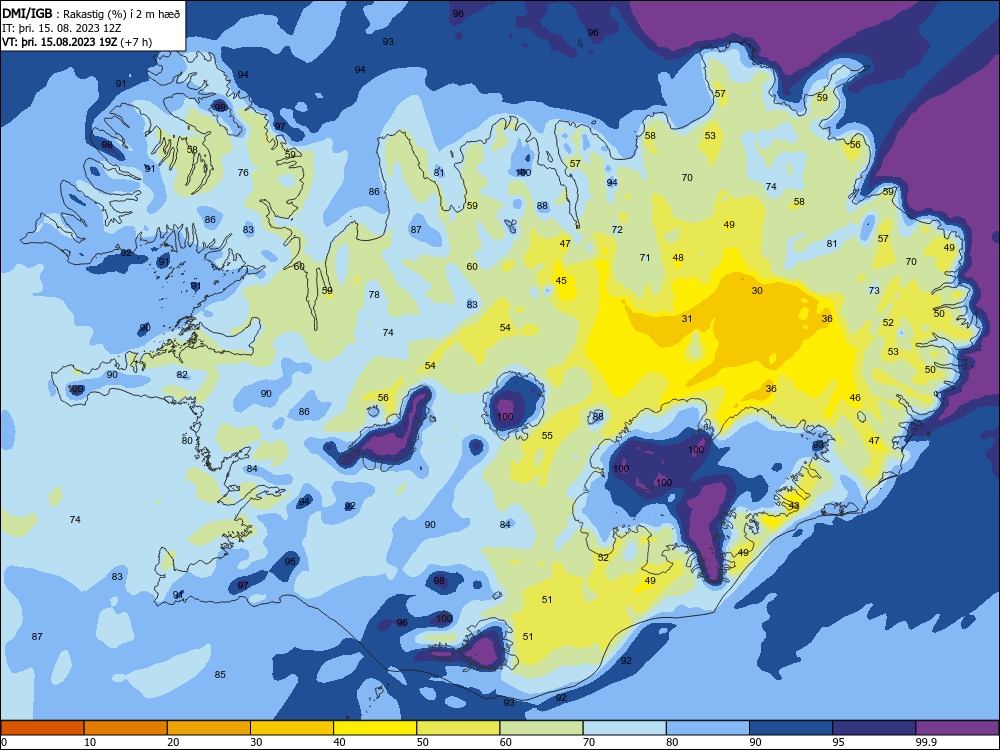Image resolution: width=1000 pixels, height=750 pixels.
Task: Click the map value 82 on the western peninsula
Action: coord(182,375)
